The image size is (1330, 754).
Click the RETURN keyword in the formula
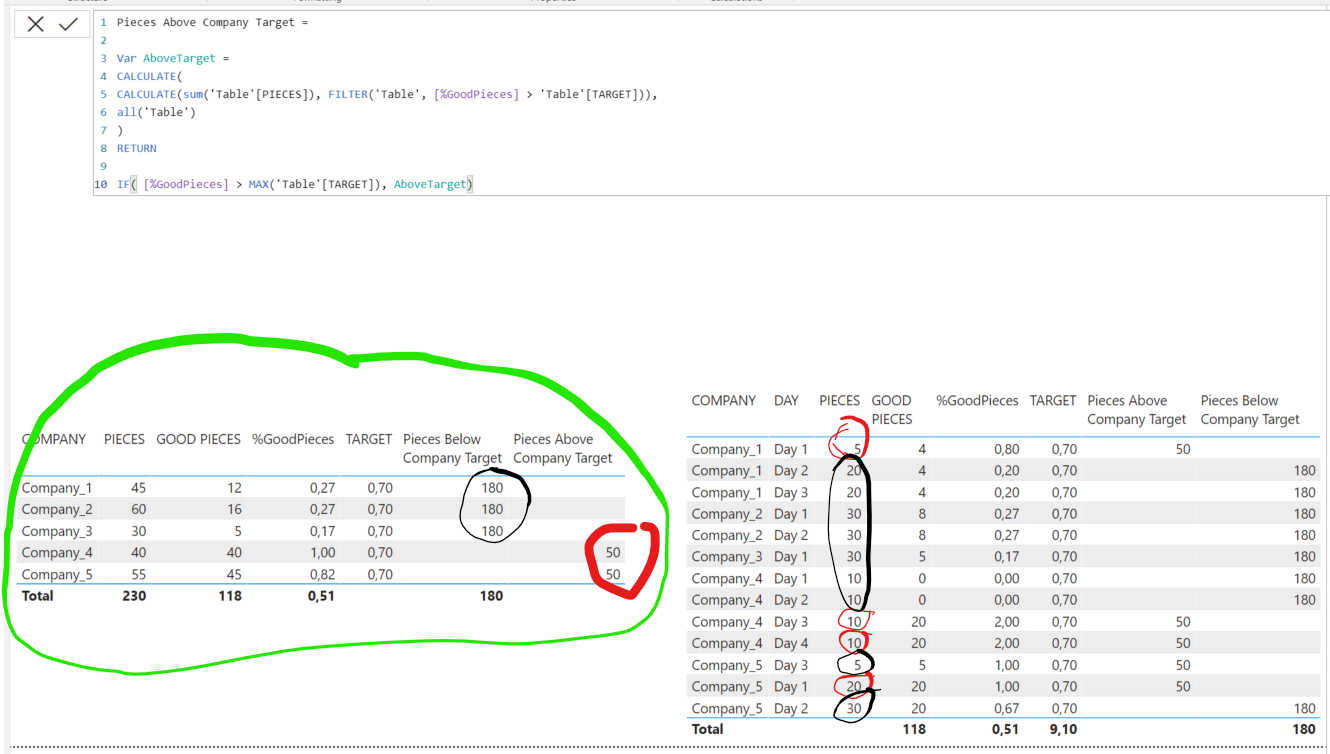coord(137,148)
